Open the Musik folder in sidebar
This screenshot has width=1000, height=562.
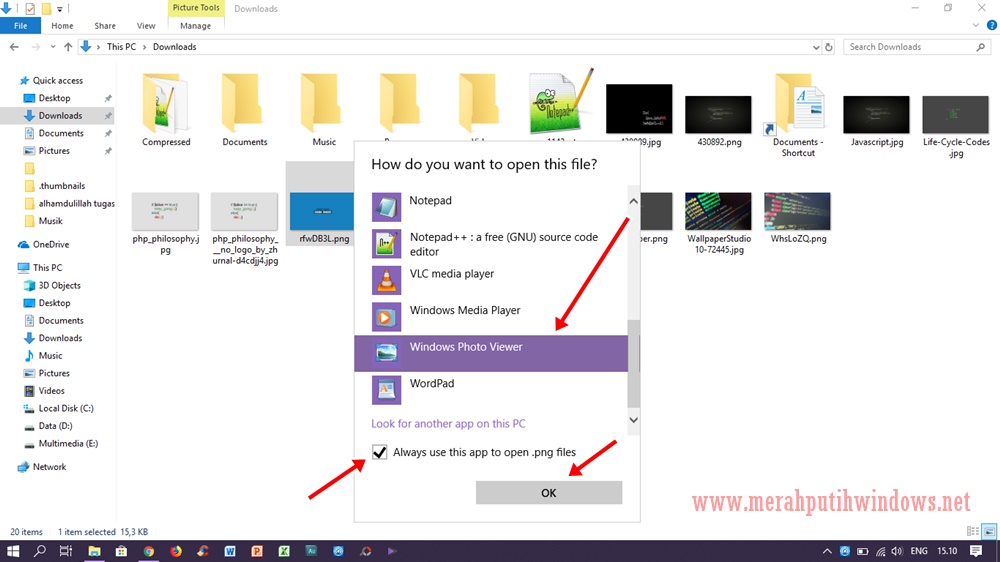tap(50, 221)
